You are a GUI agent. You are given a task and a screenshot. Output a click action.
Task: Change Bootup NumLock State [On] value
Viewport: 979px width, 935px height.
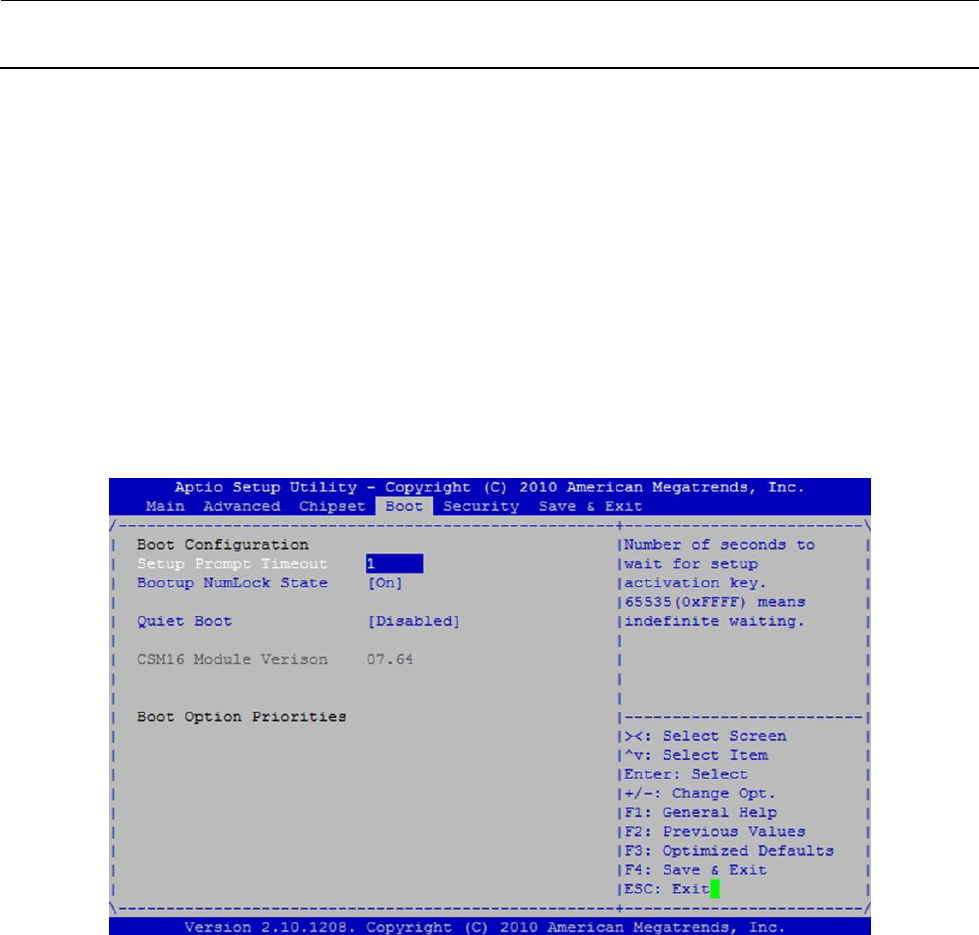(x=385, y=583)
